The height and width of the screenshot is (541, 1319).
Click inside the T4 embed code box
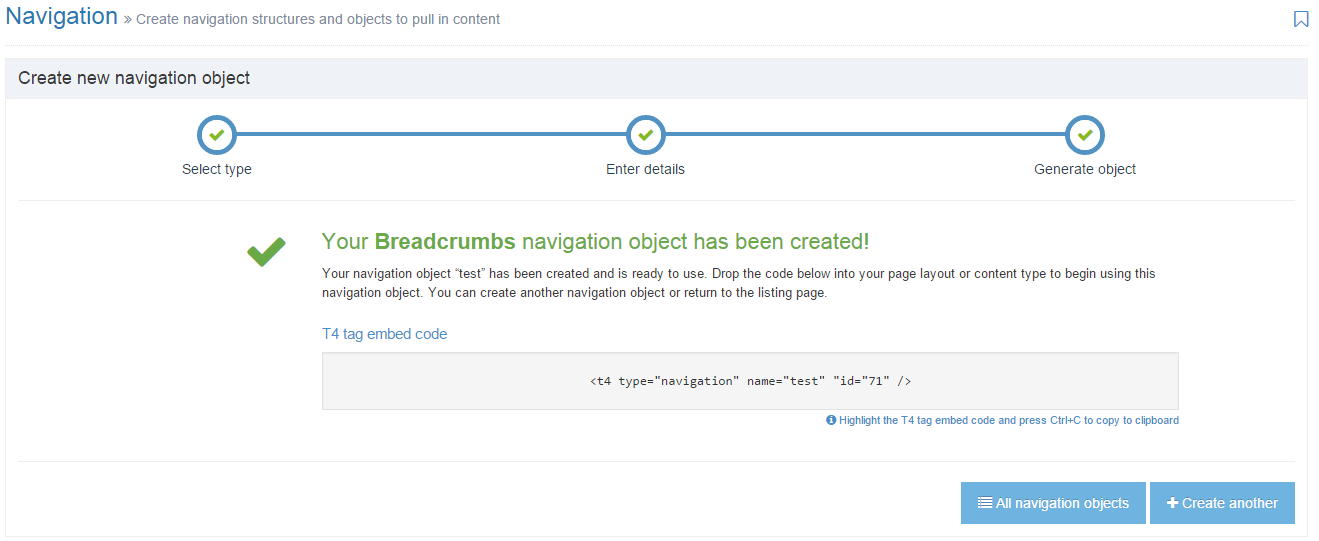750,381
